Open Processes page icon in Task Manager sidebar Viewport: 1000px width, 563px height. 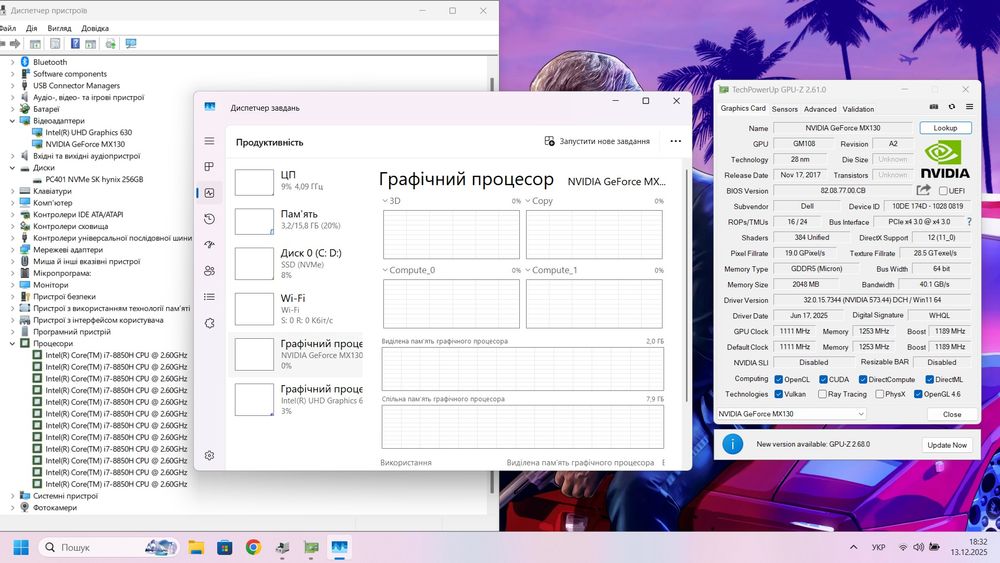coord(209,166)
